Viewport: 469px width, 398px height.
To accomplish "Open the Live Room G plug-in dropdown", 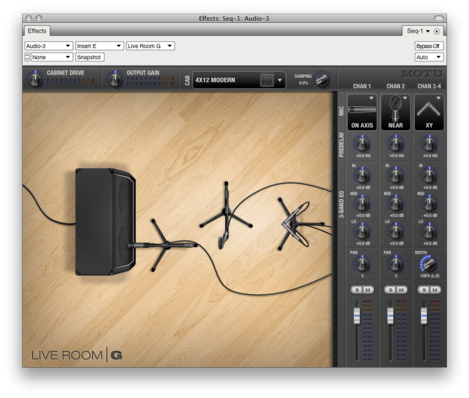I will pos(150,46).
